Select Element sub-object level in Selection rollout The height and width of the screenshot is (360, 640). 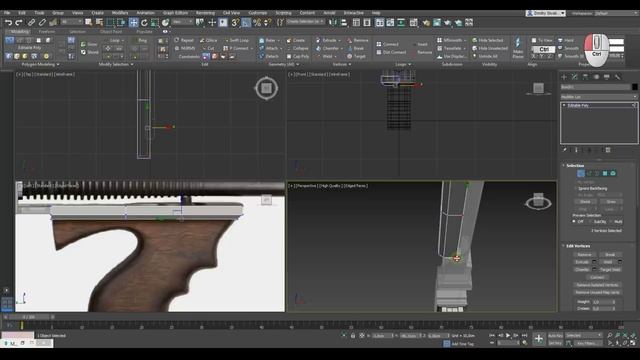[613, 173]
